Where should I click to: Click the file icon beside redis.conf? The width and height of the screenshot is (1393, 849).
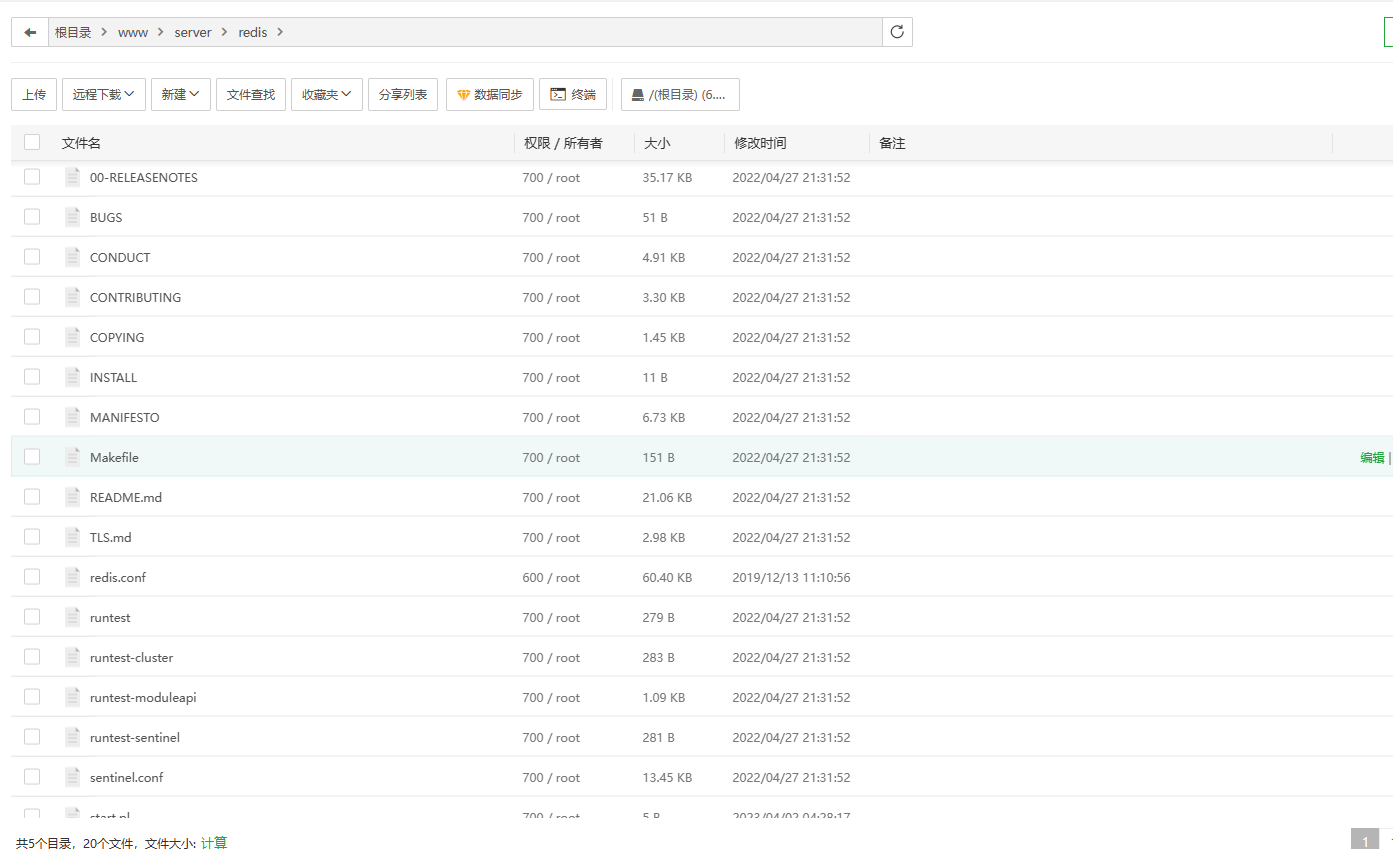click(72, 577)
